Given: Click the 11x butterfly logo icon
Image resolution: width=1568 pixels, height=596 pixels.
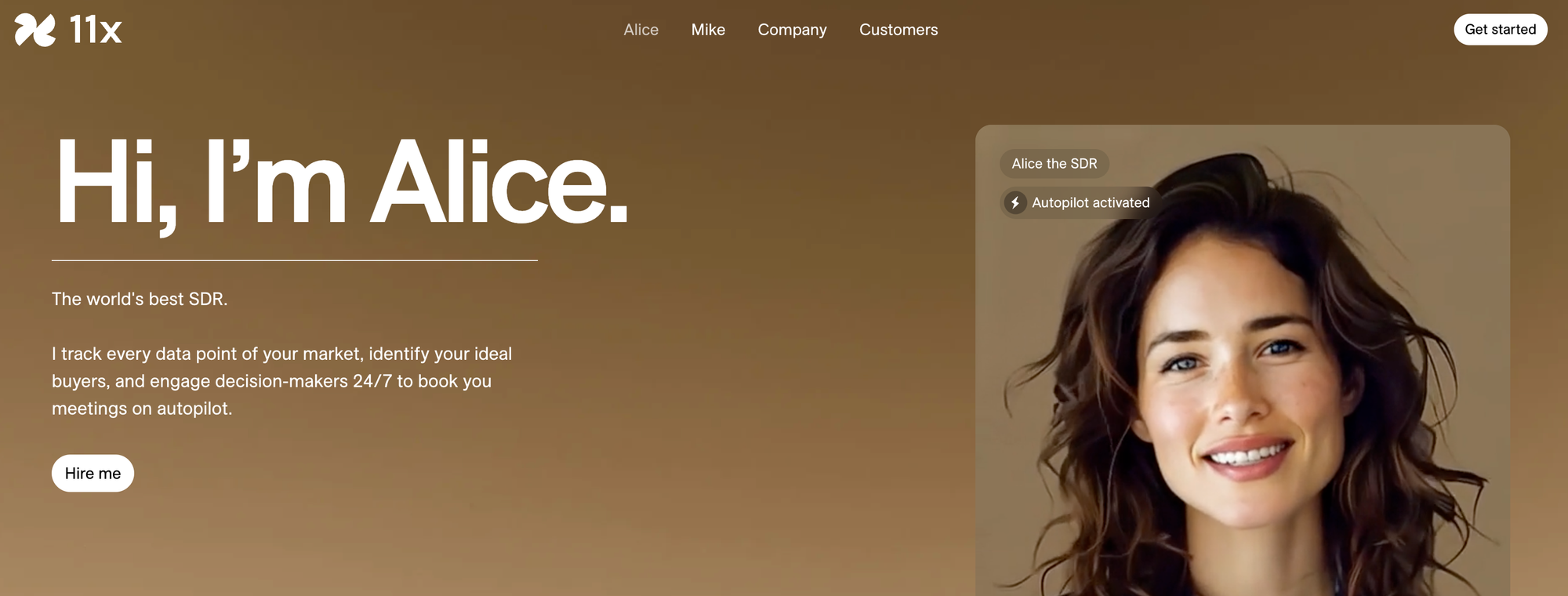Looking at the screenshot, I should [x=35, y=30].
